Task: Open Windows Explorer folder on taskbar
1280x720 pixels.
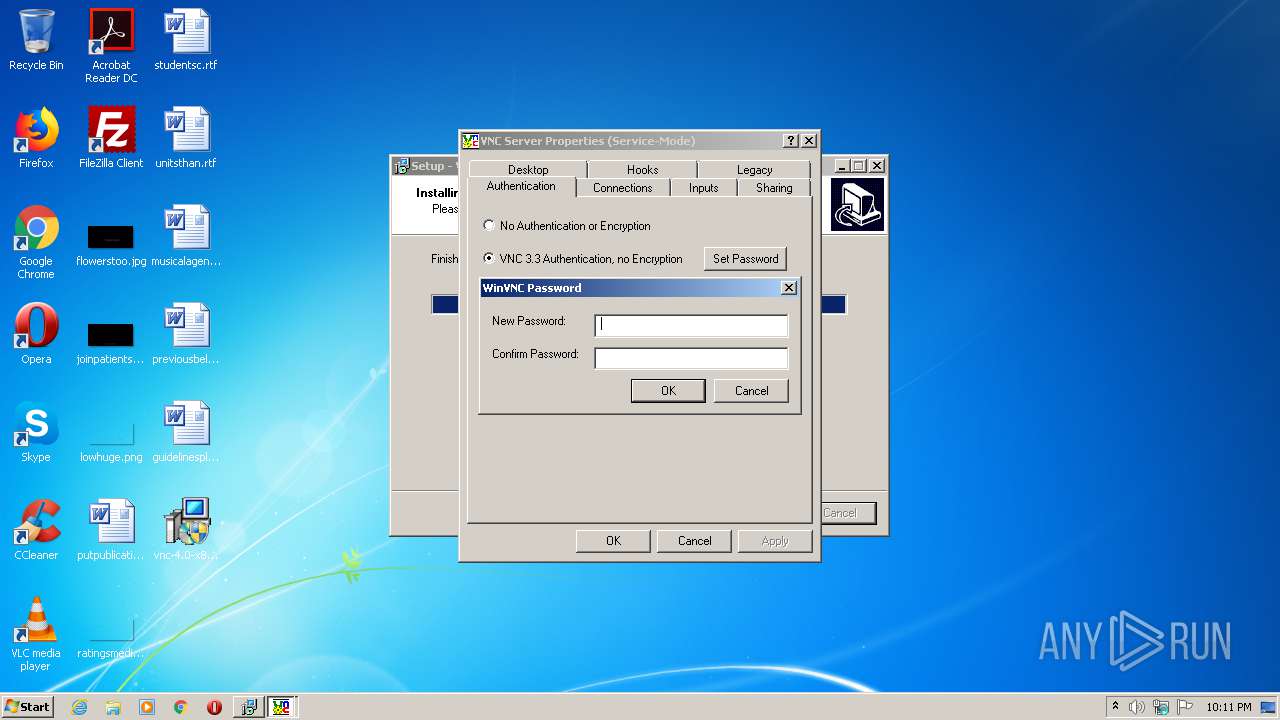Action: pyautogui.click(x=113, y=707)
